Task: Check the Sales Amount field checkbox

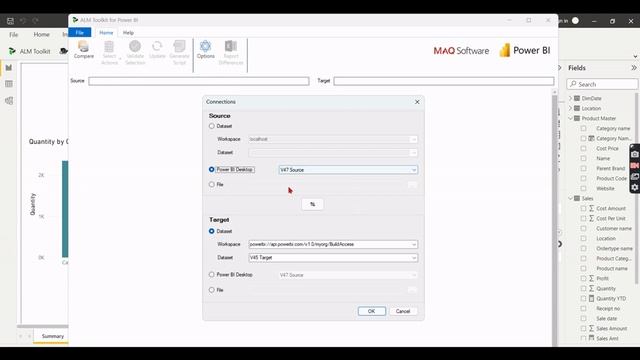Action: [x=583, y=328]
